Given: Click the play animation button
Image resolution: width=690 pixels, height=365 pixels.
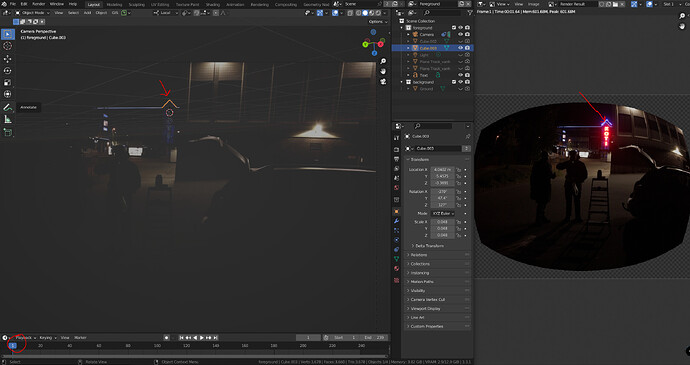Looking at the screenshot, I should [x=202, y=338].
